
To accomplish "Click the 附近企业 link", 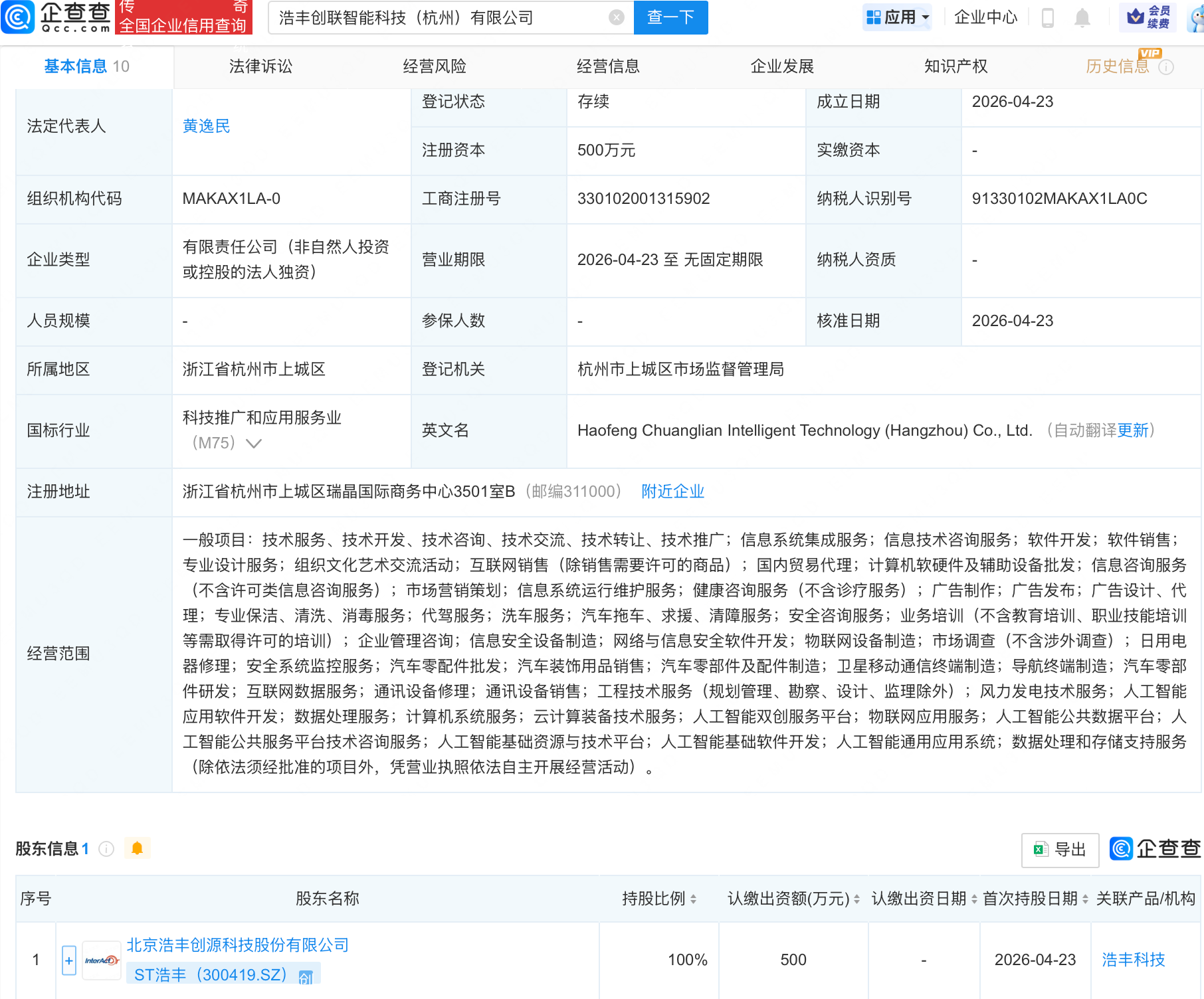I will tap(672, 492).
